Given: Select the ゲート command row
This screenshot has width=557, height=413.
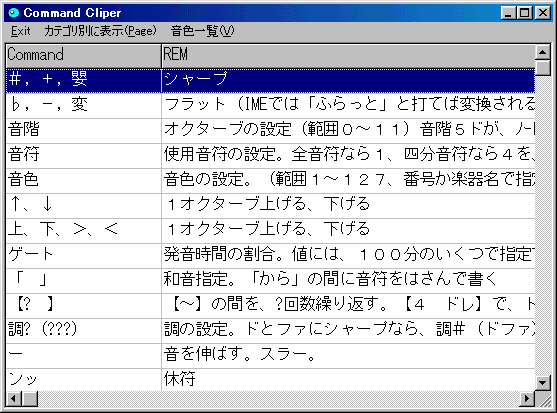Looking at the screenshot, I should [x=270, y=255].
